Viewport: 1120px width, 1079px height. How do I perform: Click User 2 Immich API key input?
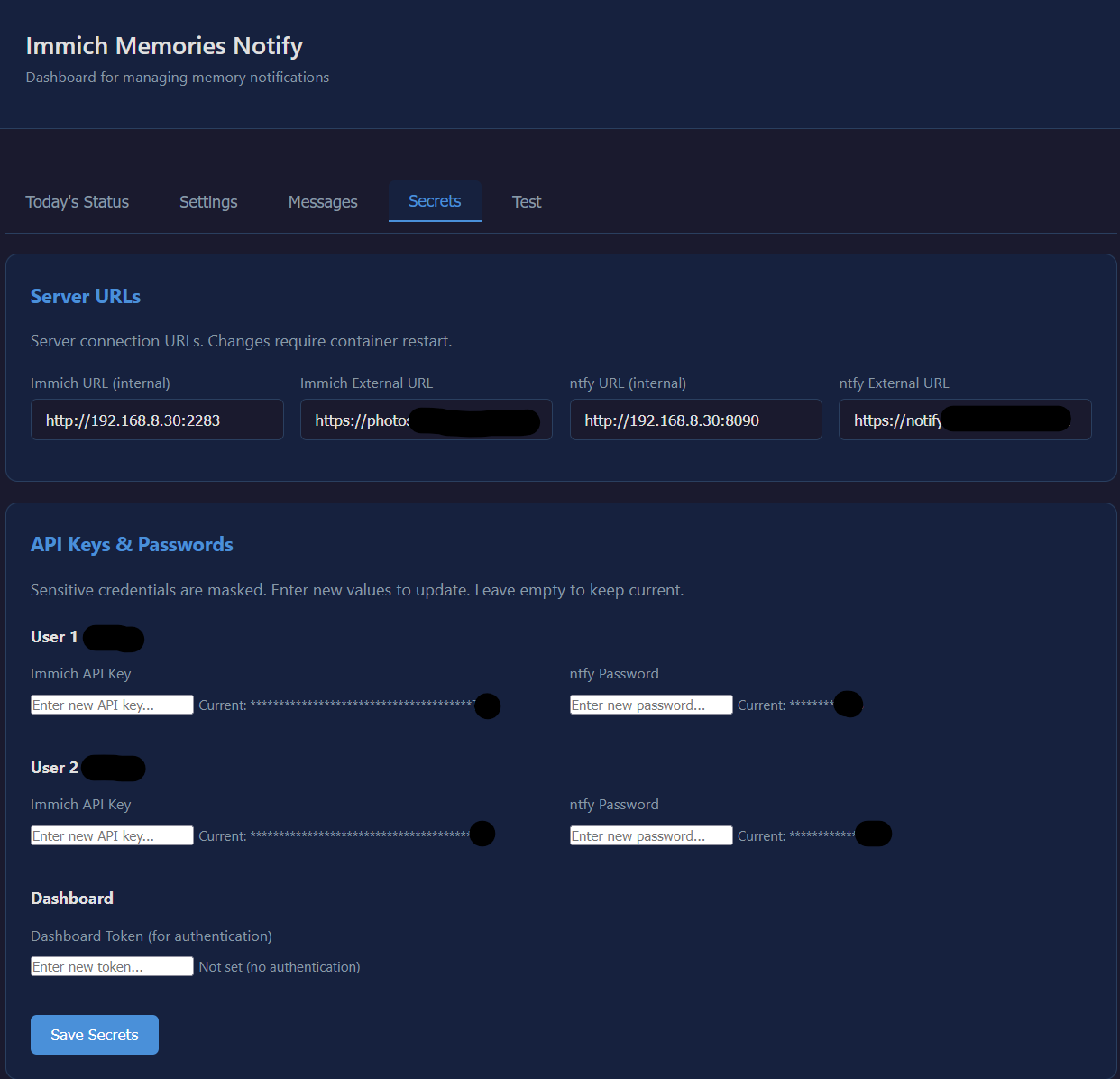click(x=112, y=835)
